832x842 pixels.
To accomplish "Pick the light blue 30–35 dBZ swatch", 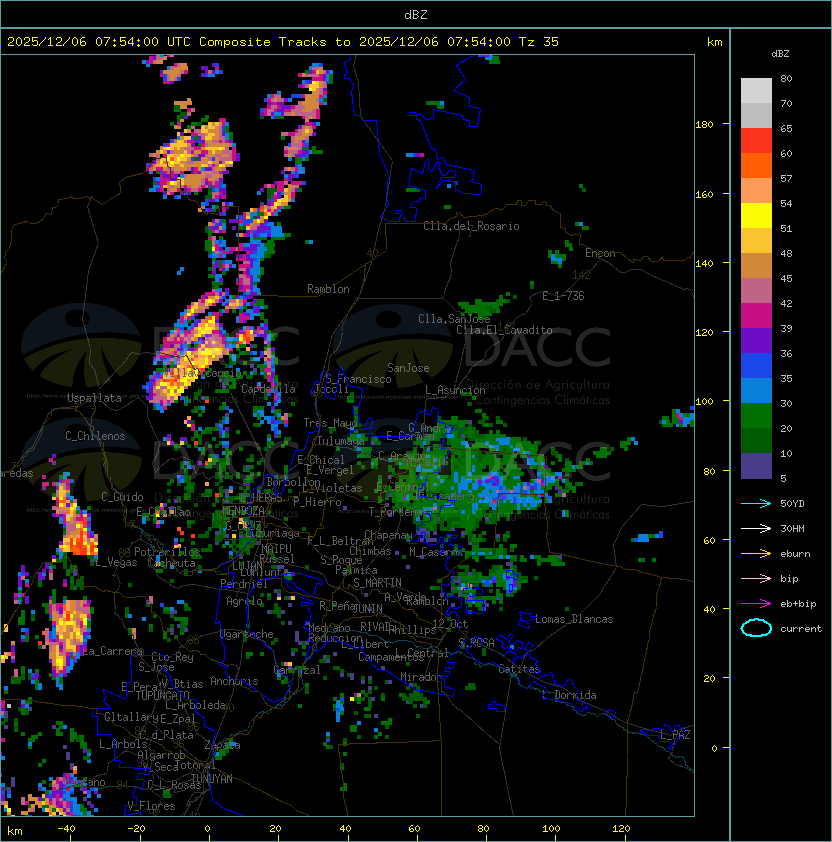I will [756, 390].
